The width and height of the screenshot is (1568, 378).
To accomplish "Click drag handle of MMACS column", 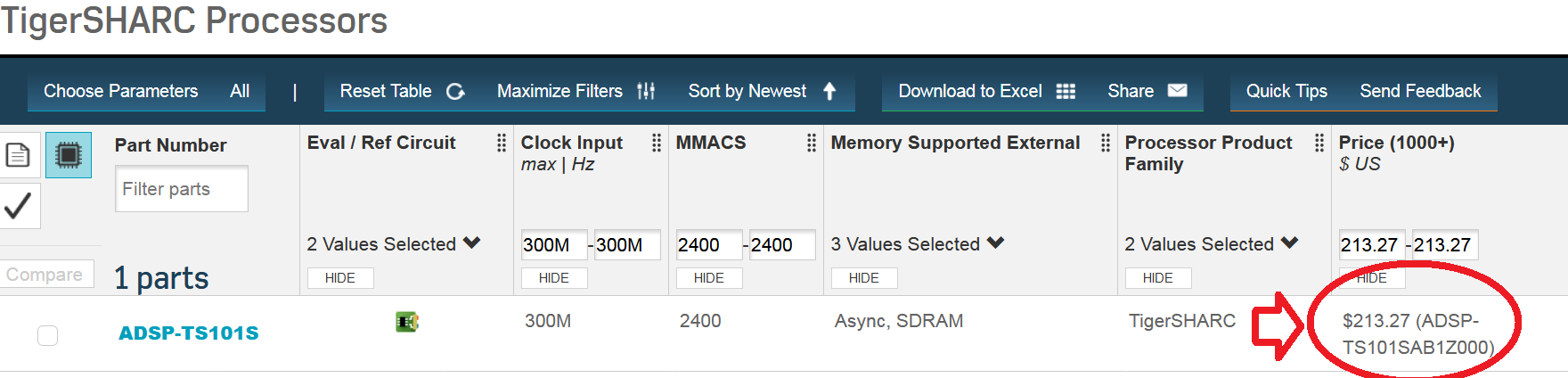I will pyautogui.click(x=812, y=143).
